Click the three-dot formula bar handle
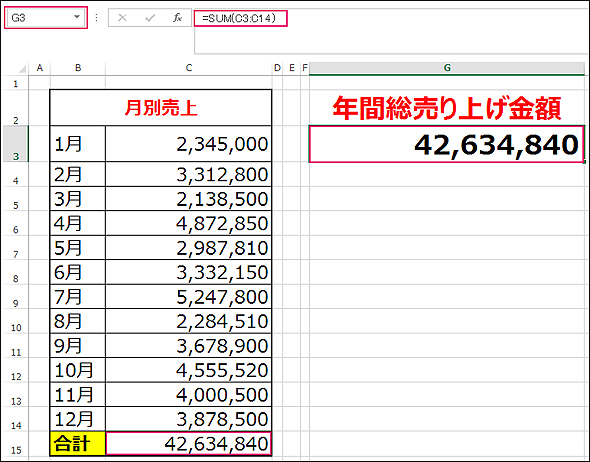 97,18
